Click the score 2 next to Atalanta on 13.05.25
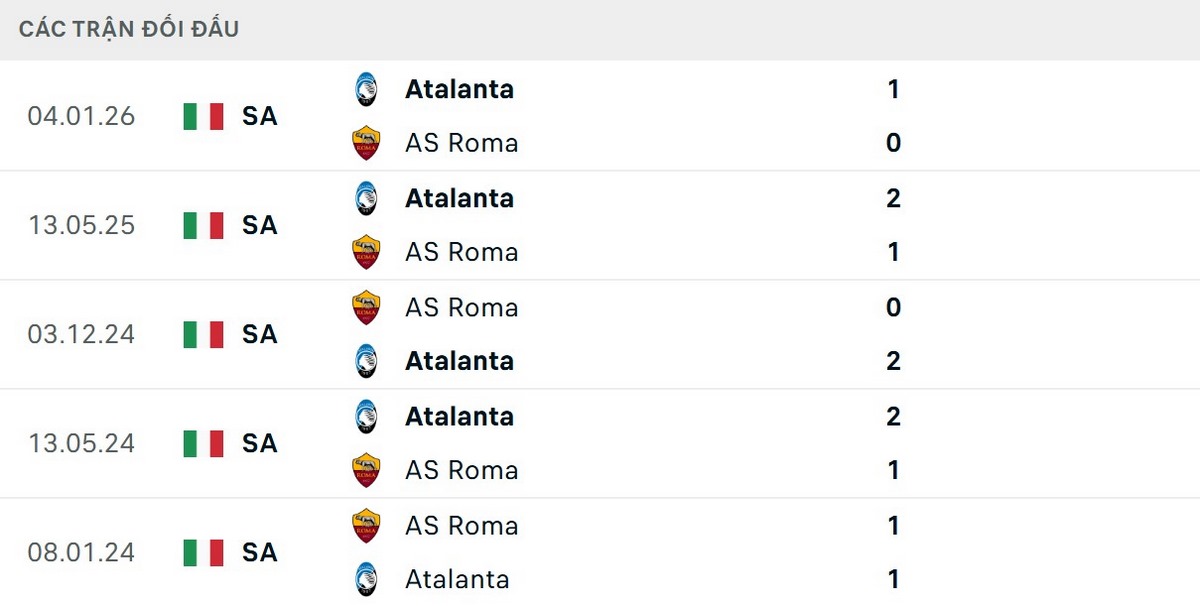 (x=893, y=198)
